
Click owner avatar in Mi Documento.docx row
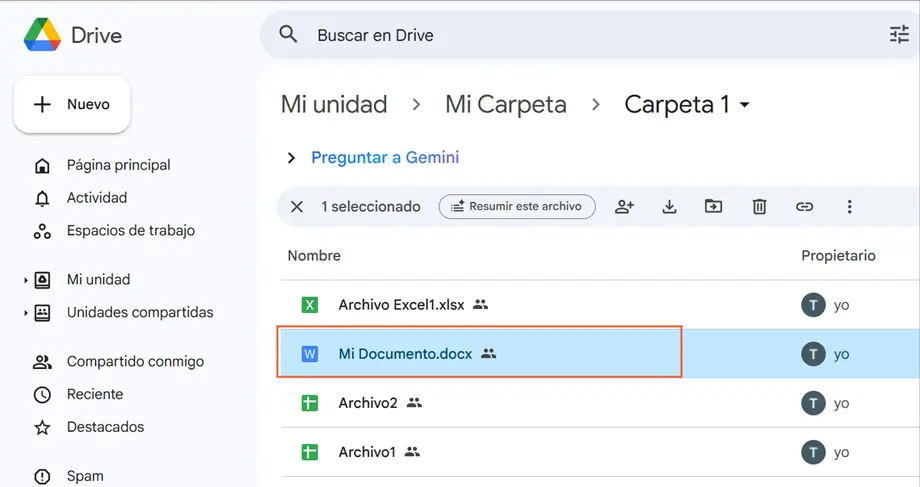coord(813,354)
